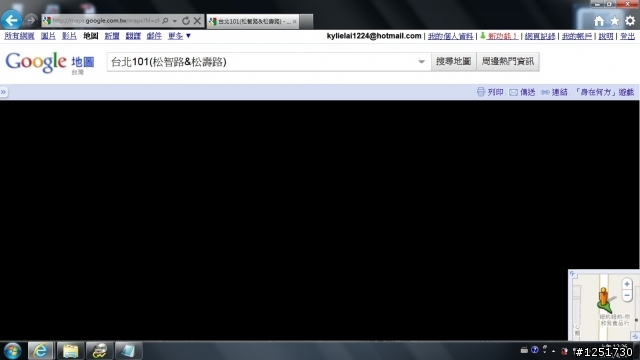640x360 pixels.
Task: Open the 網頁記錄 link
Action: pyautogui.click(x=540, y=36)
